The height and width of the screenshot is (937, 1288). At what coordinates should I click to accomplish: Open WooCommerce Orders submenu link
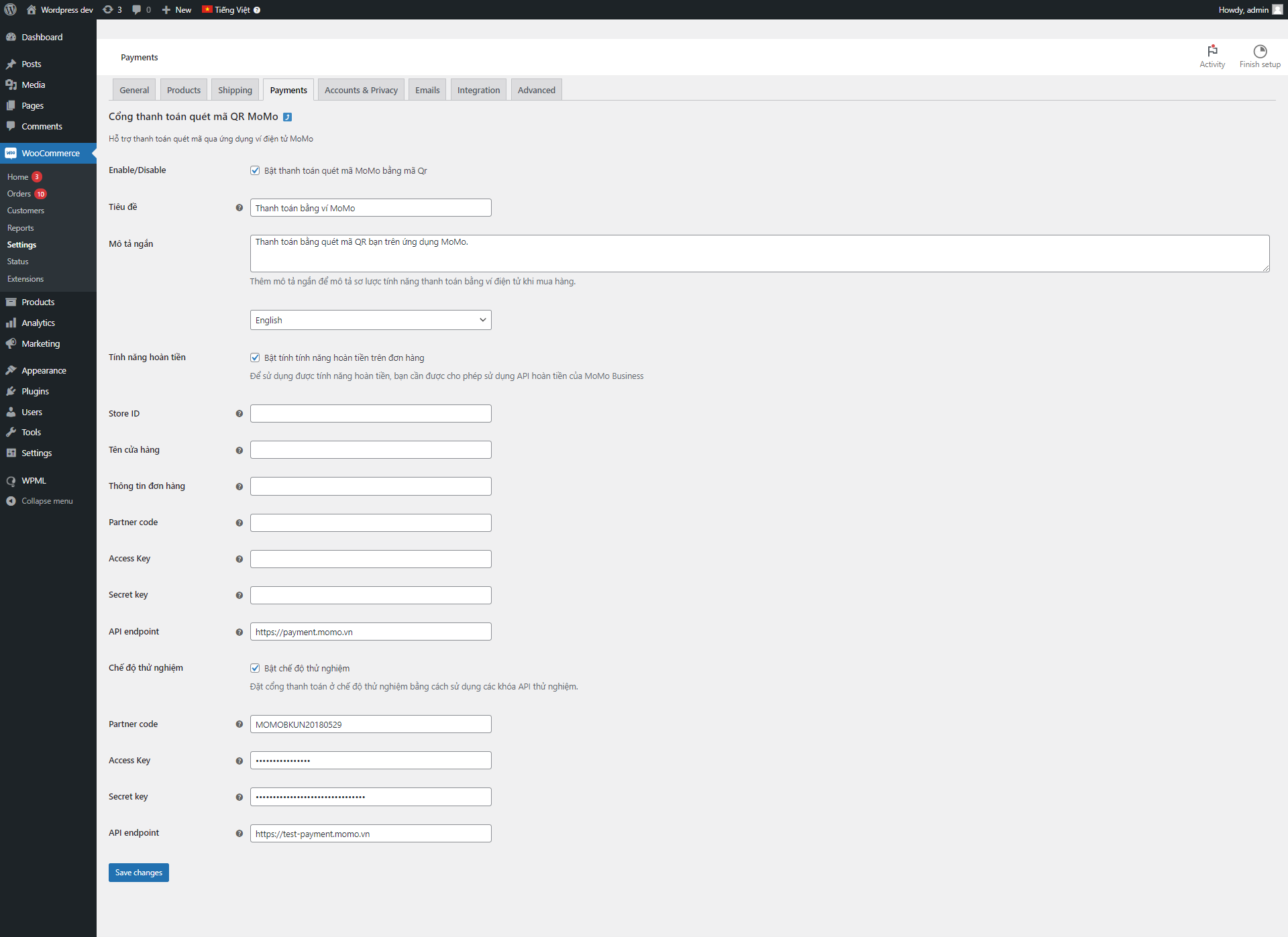19,194
